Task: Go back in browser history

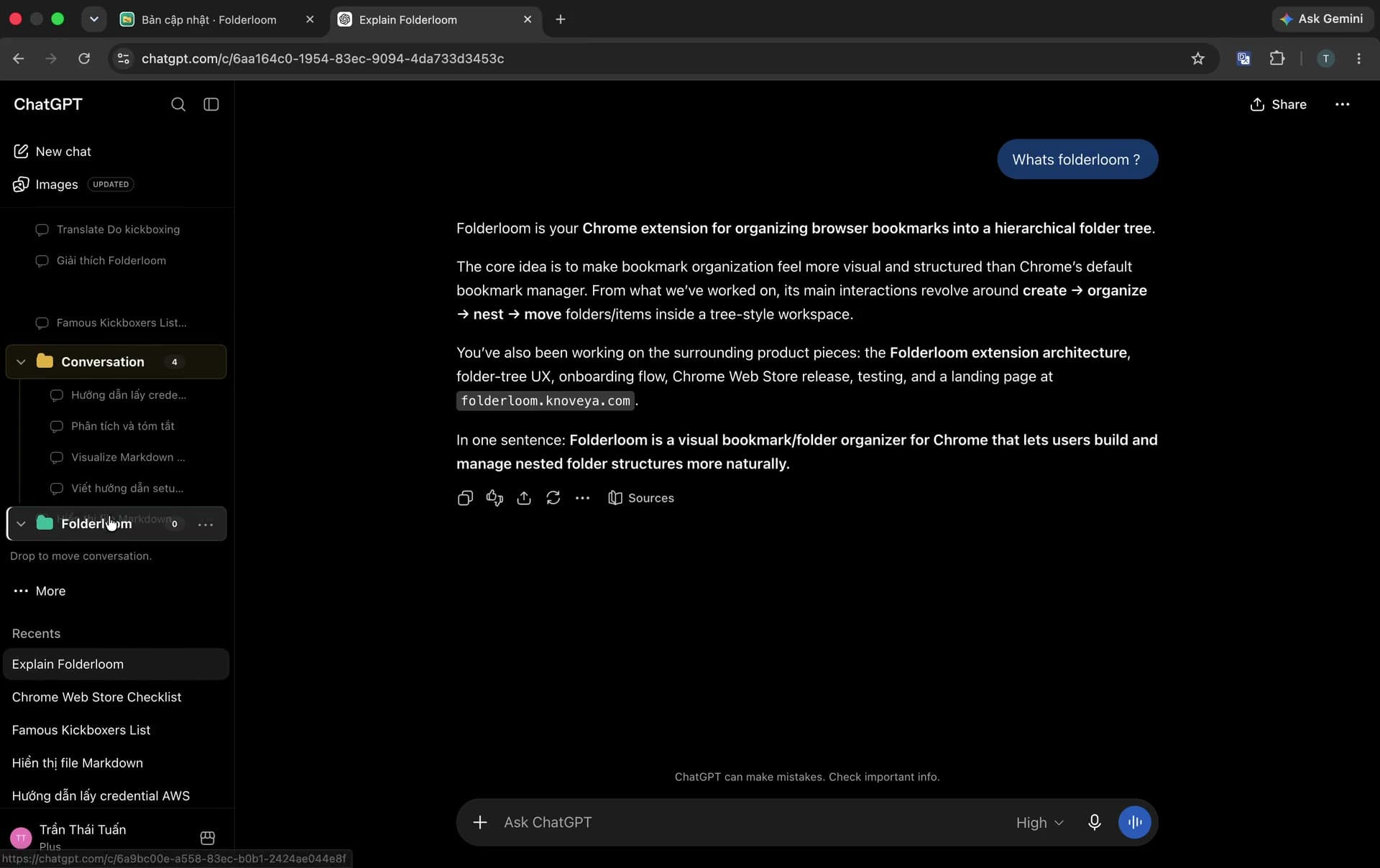Action: pos(19,59)
